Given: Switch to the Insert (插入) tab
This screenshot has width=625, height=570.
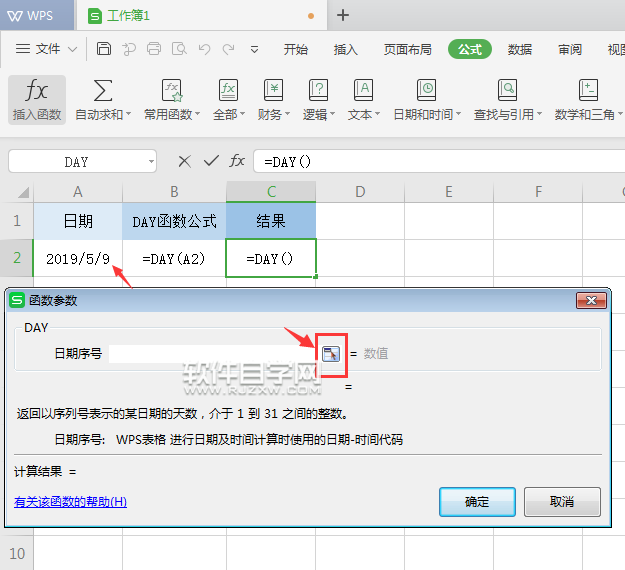Looking at the screenshot, I should (346, 49).
